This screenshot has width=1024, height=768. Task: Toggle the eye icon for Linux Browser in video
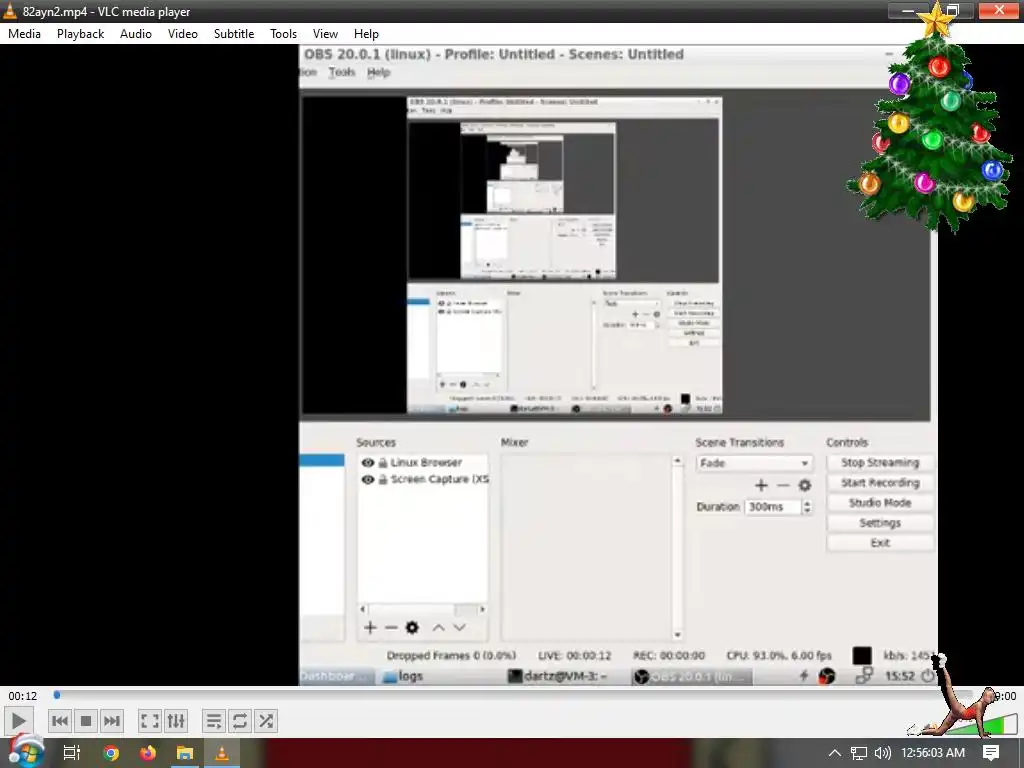coord(368,462)
